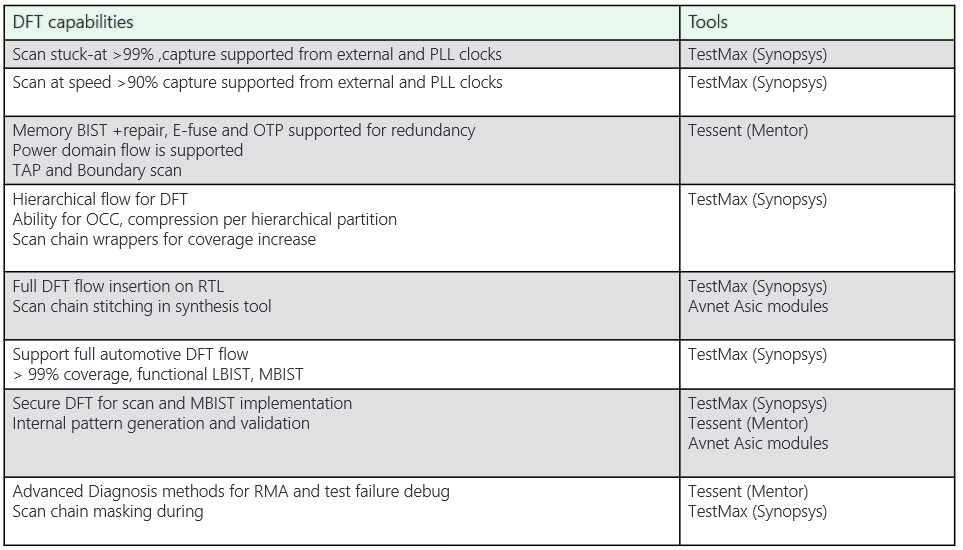Click the "DFT capabilities" column header
The image size is (963, 550).
(73, 22)
